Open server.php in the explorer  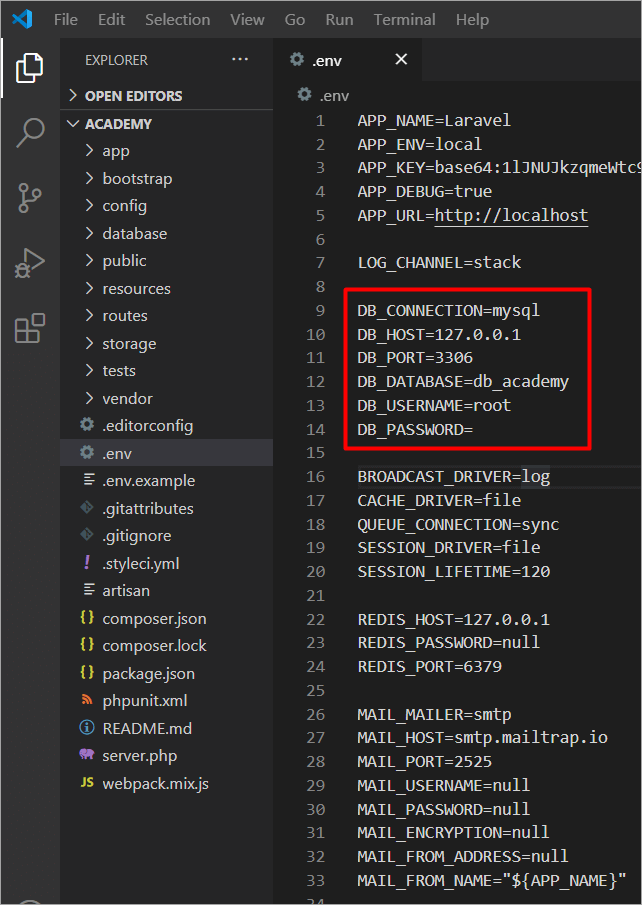tap(166, 755)
